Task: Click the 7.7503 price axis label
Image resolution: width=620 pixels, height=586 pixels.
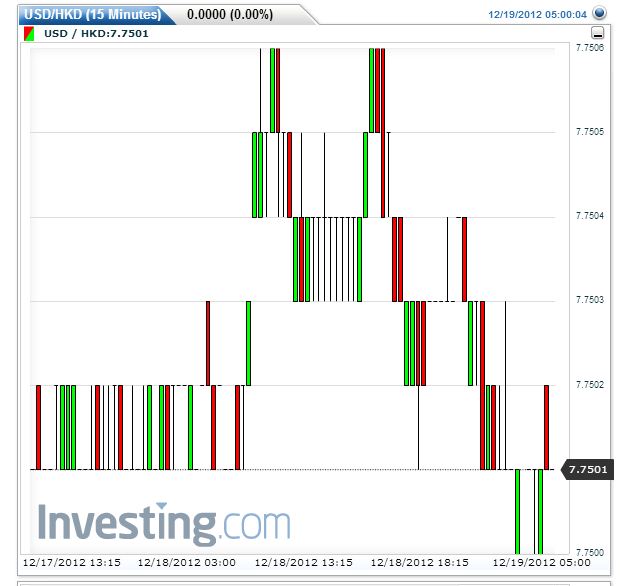Action: pos(590,300)
